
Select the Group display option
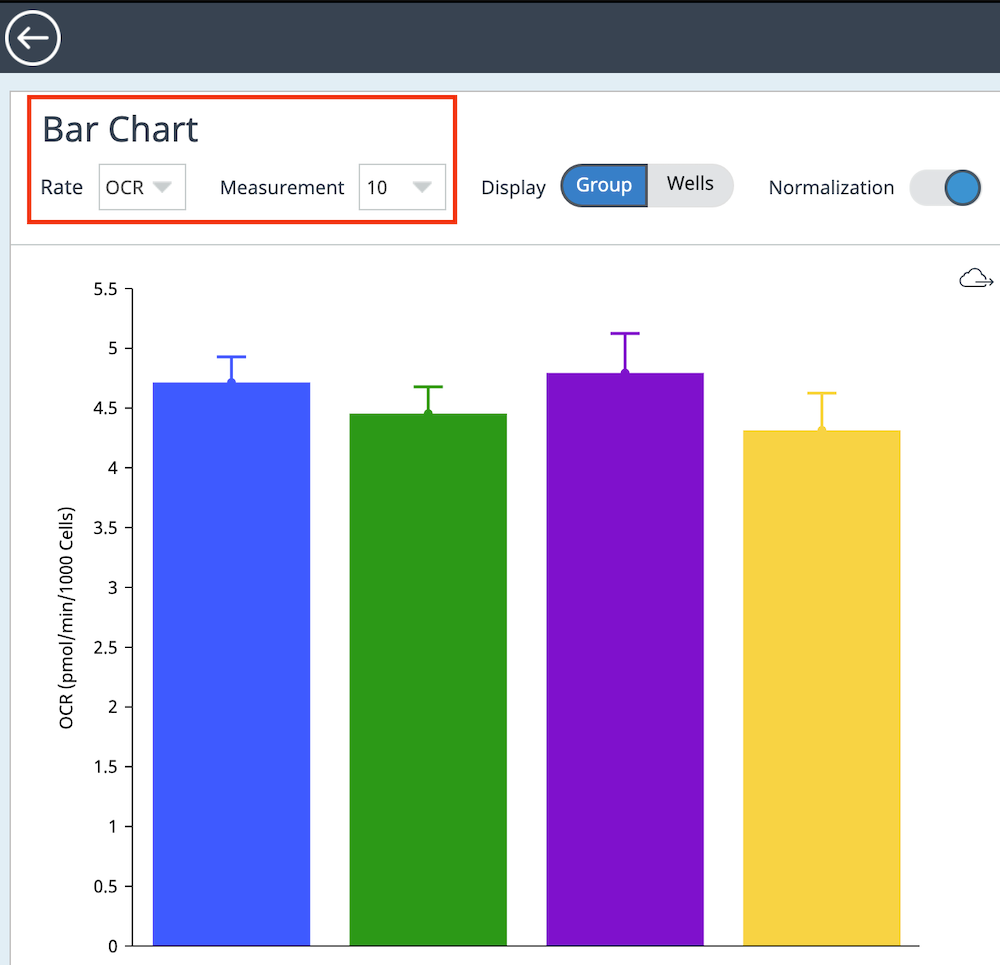pyautogui.click(x=604, y=186)
